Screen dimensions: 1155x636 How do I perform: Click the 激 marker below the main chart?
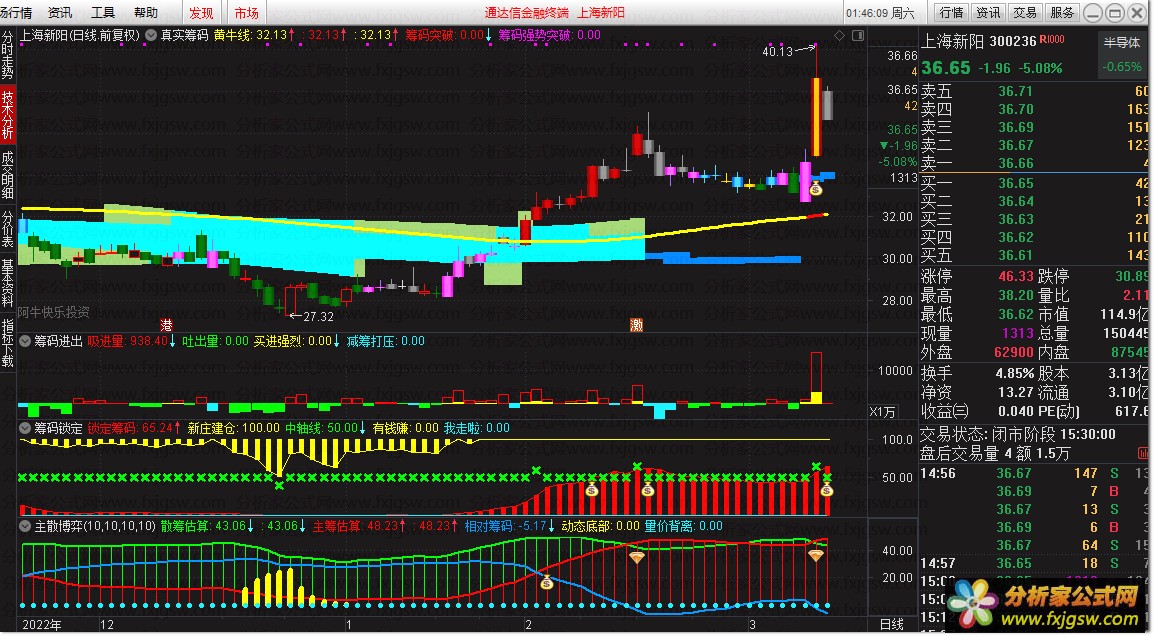click(x=636, y=325)
